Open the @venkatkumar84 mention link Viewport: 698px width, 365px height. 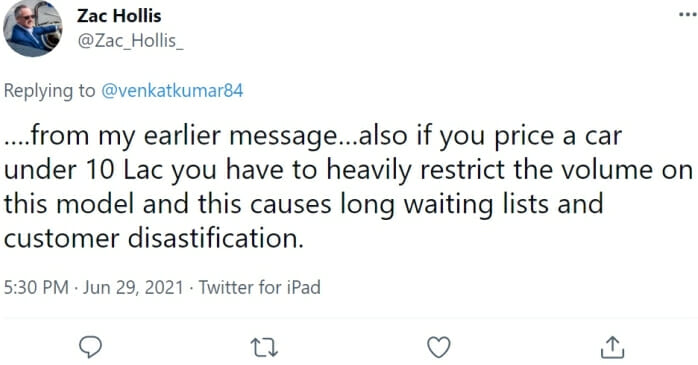tap(172, 91)
